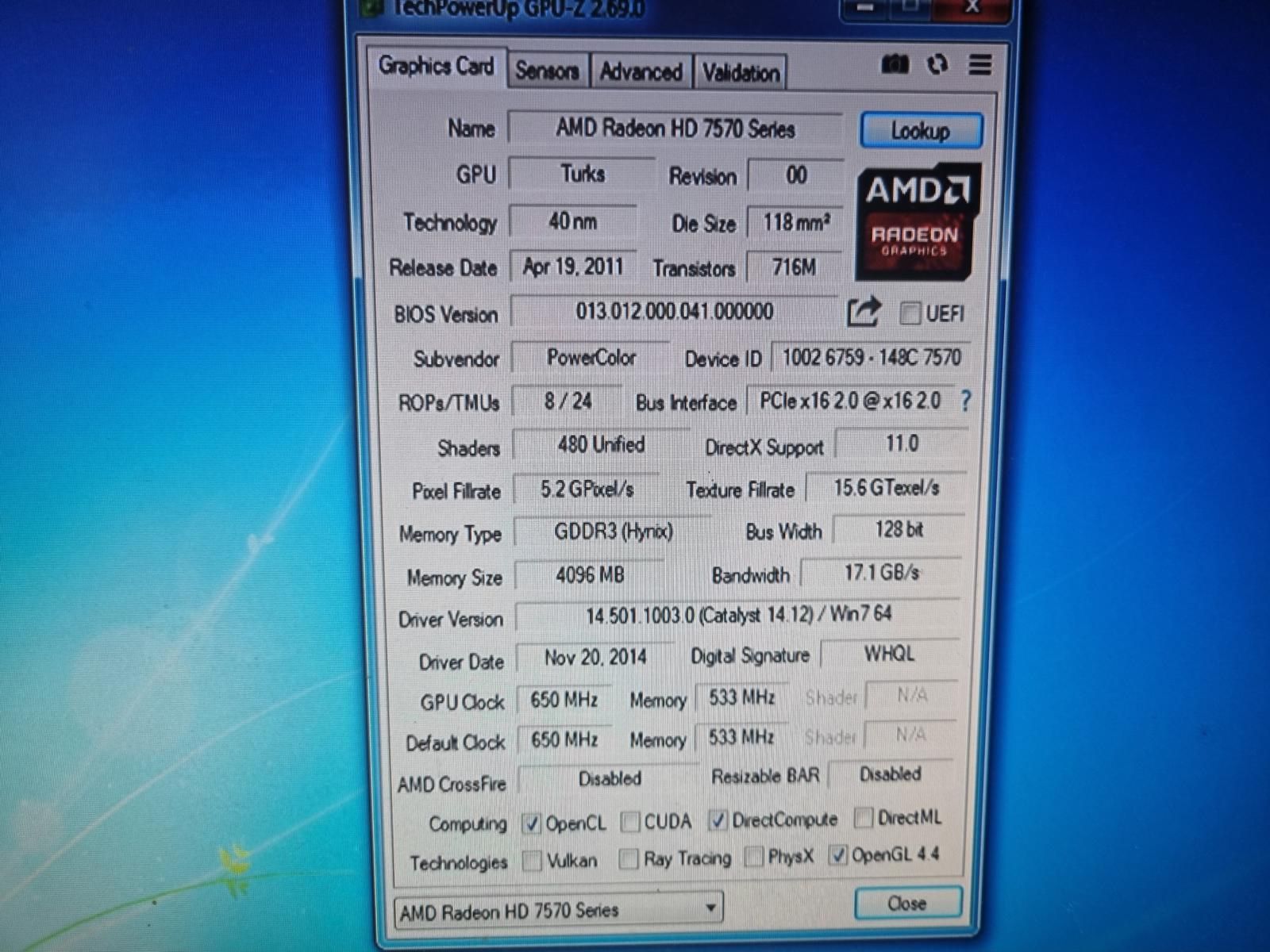Toggle the OpenGL 4.4 checkbox
Screen dimensions: 1270x952
[837, 855]
